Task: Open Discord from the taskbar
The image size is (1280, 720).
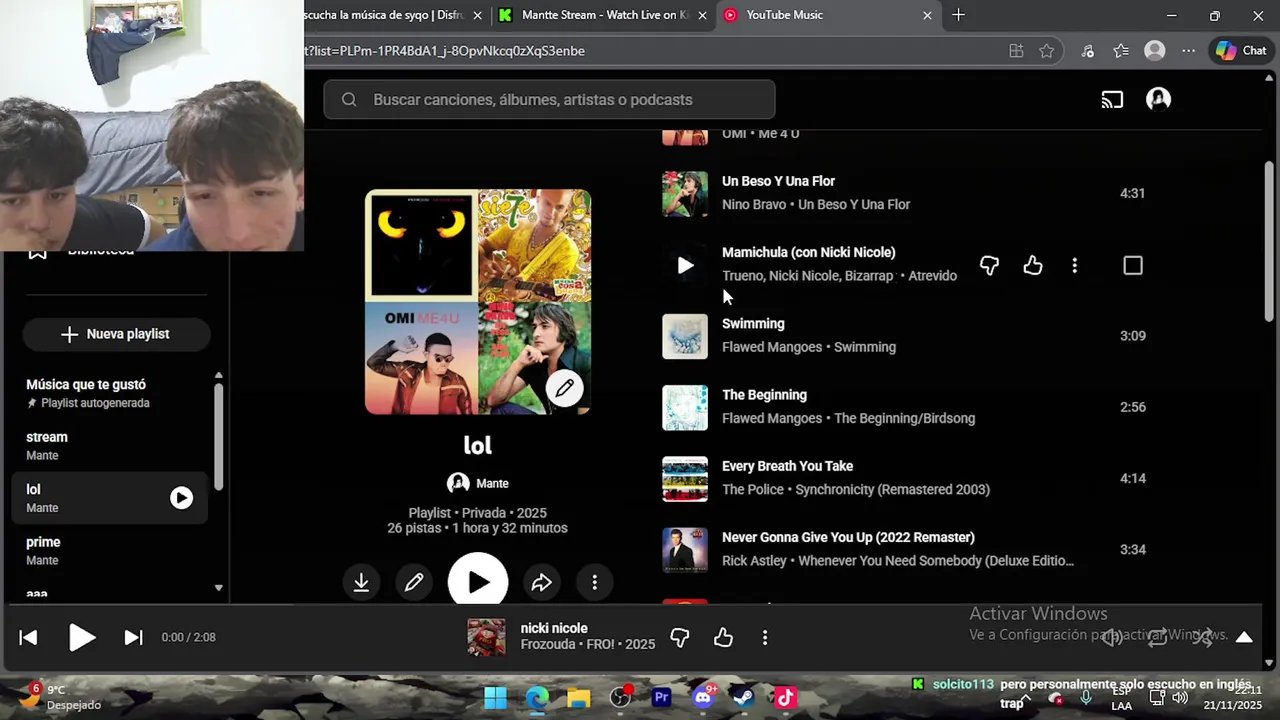Action: 703,697
